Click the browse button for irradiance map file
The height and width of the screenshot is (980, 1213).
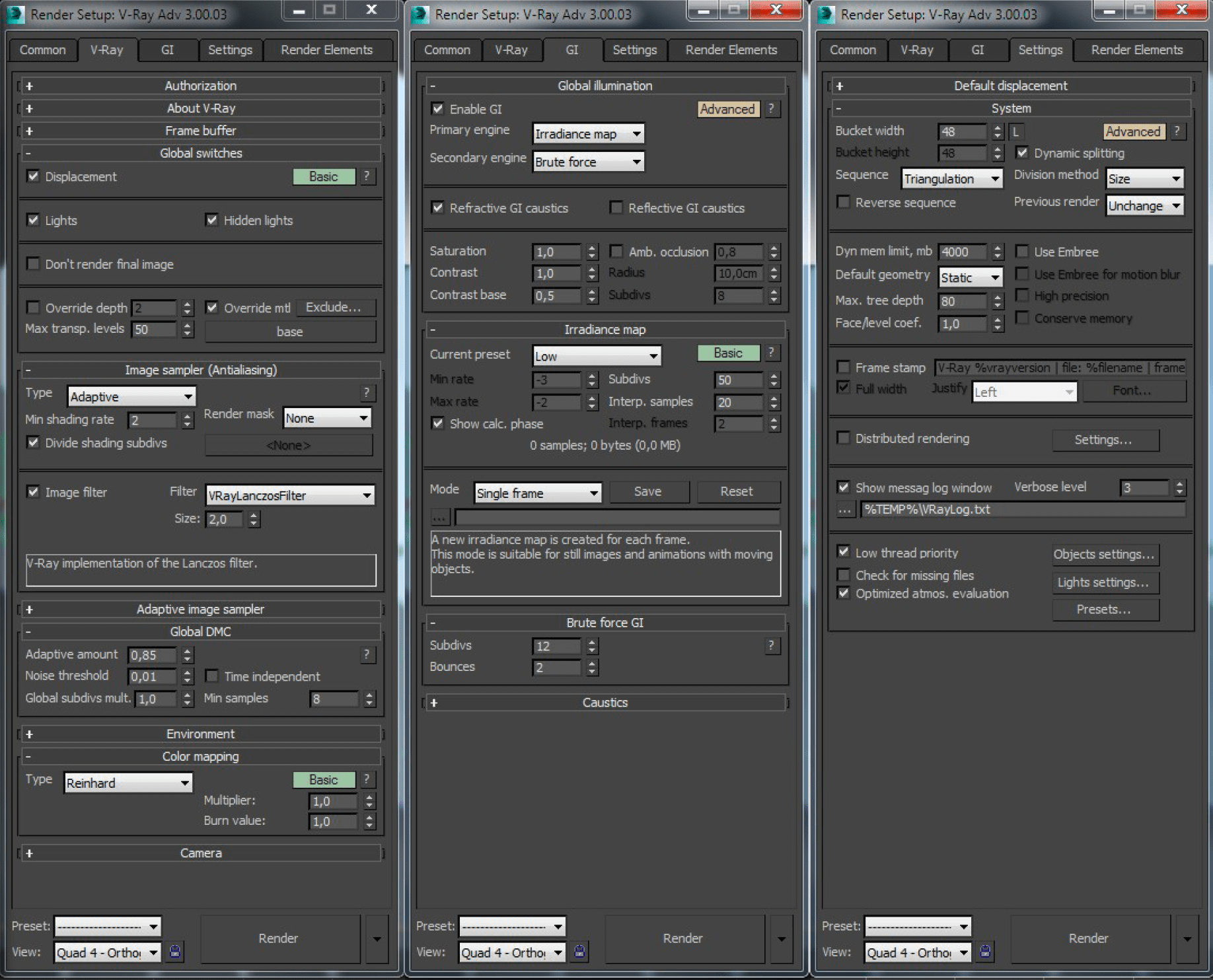tap(439, 517)
